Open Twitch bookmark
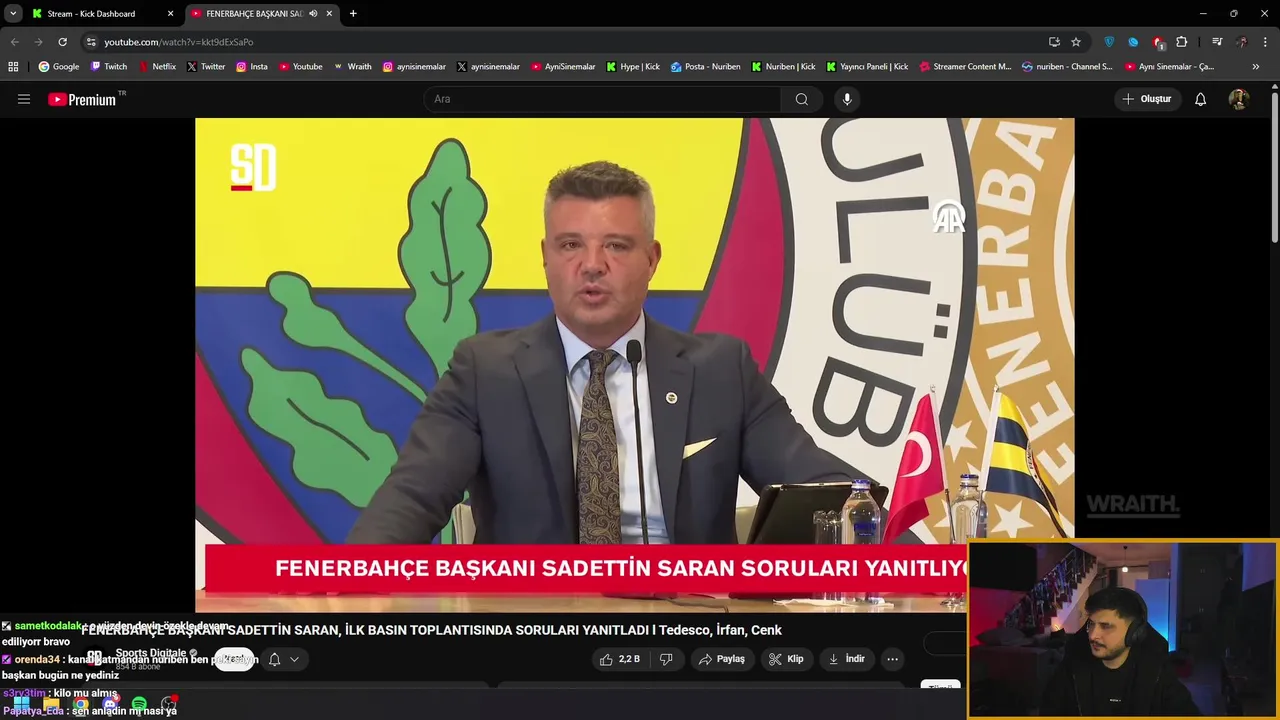This screenshot has height=720, width=1280. [108, 67]
